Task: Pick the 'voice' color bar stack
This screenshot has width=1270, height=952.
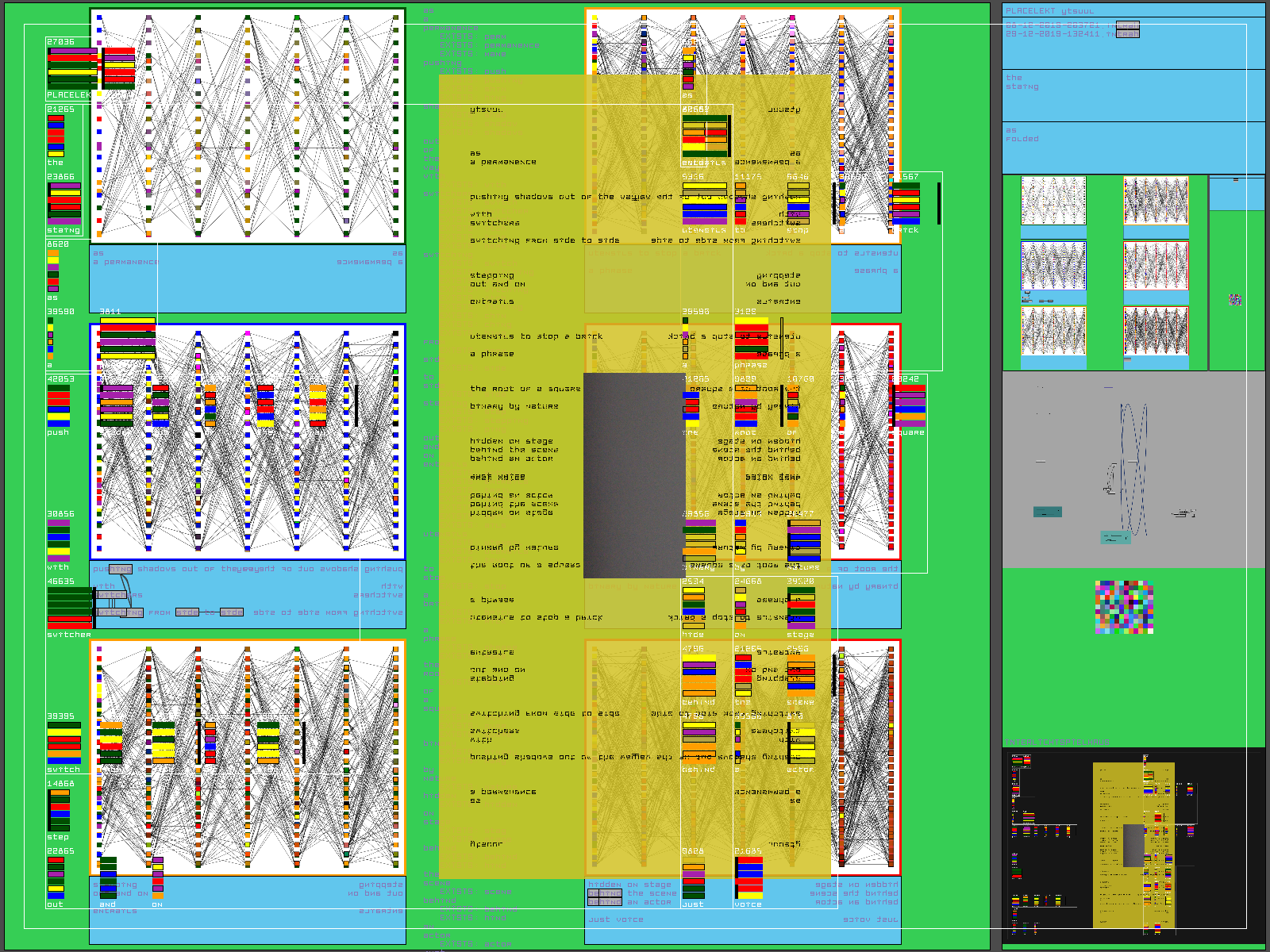Action: pyautogui.click(x=749, y=877)
